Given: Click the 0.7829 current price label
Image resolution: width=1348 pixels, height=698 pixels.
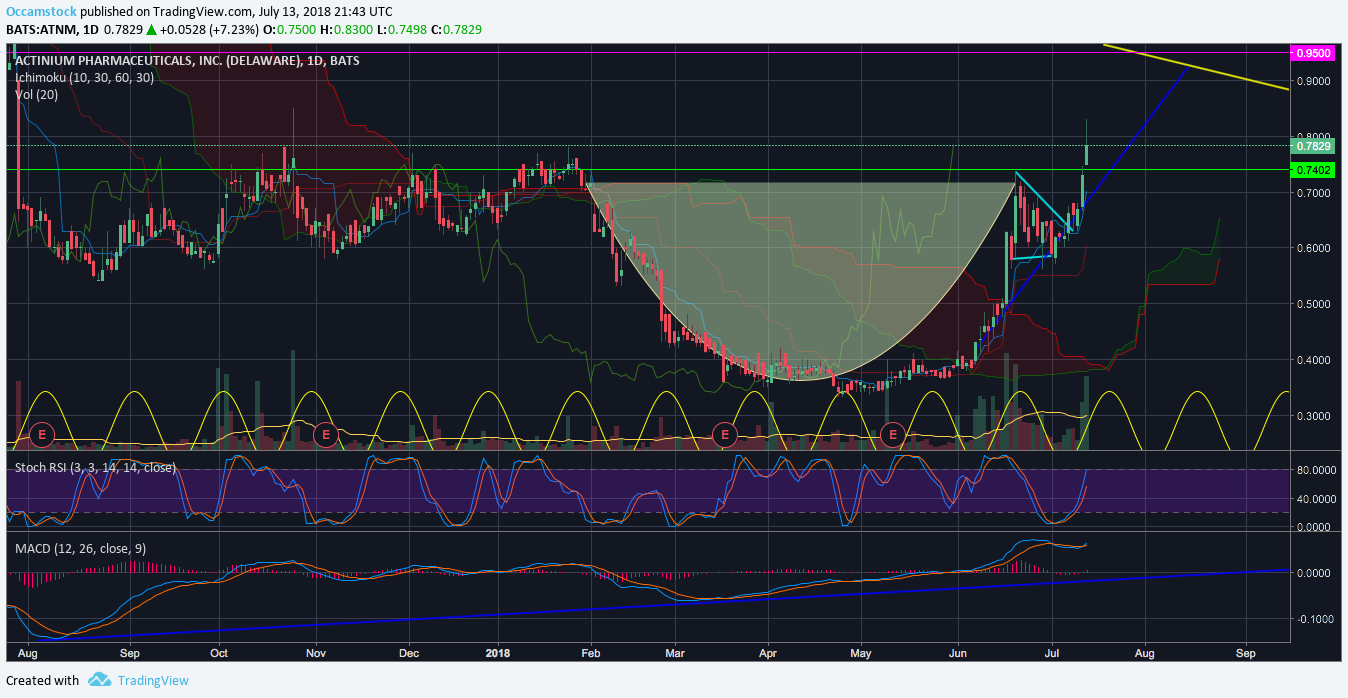Looking at the screenshot, I should (1313, 146).
